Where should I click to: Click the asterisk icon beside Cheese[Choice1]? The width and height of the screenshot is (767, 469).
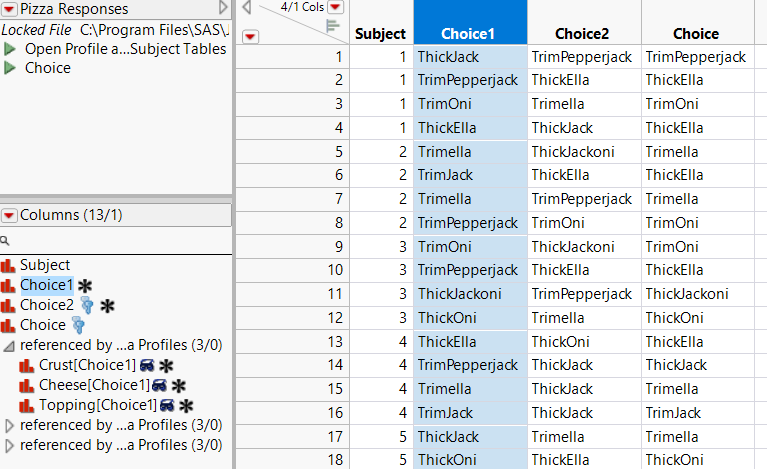coord(179,386)
